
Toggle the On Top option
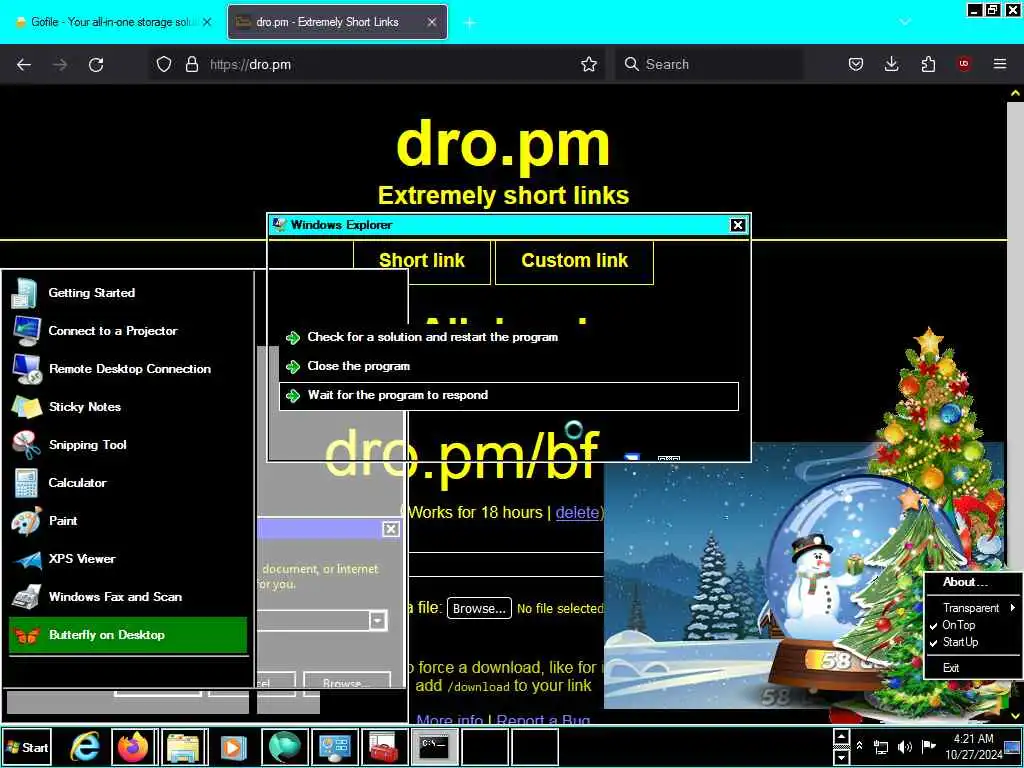pyautogui.click(x=973, y=625)
